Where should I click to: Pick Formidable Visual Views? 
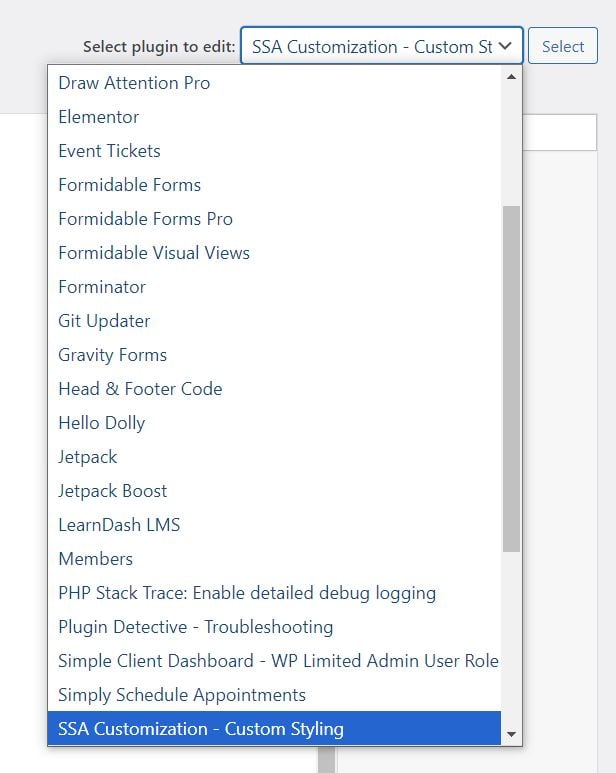[x=274, y=253]
